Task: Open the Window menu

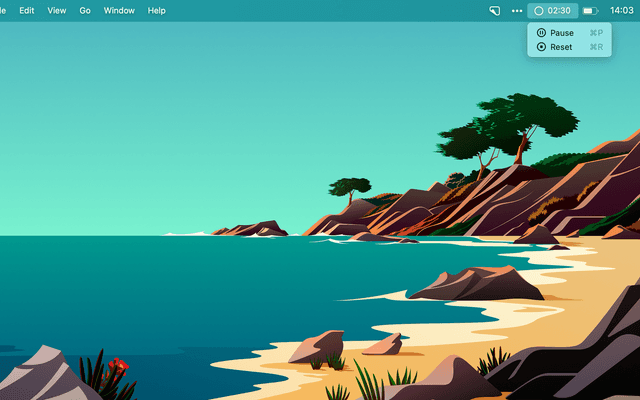Action: point(119,10)
